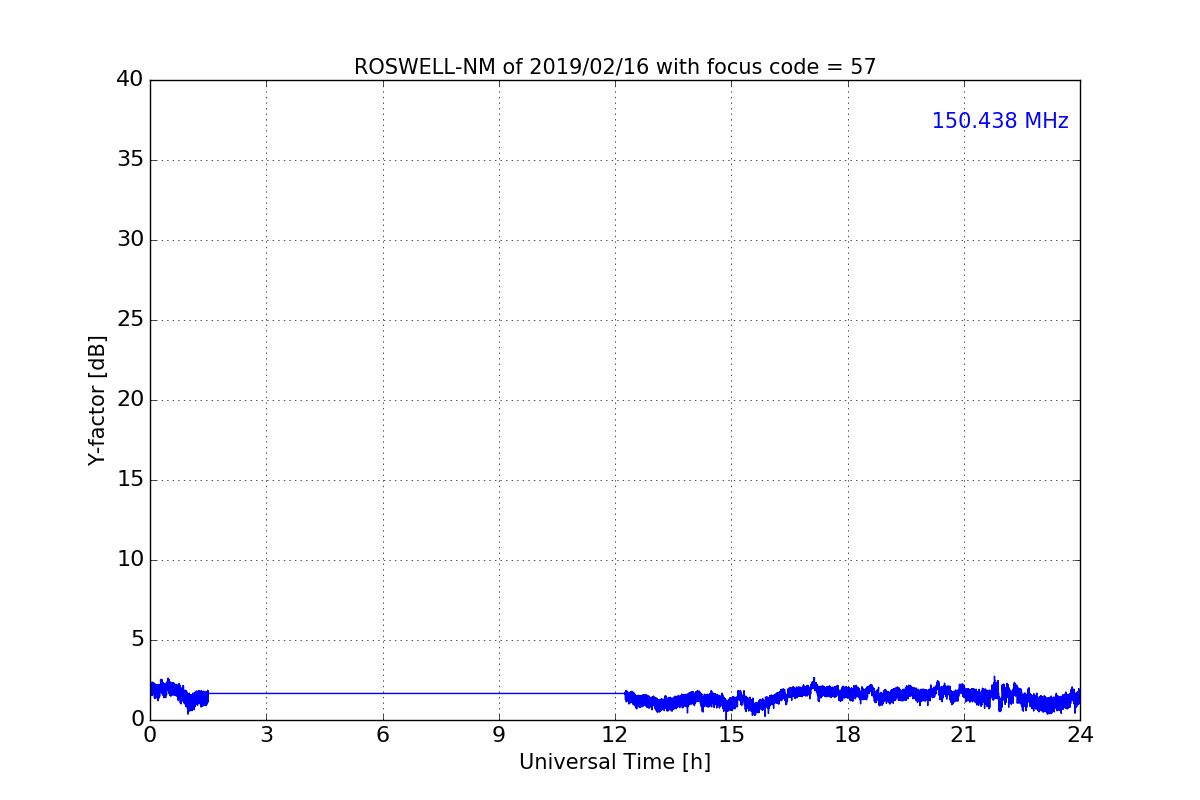Click the "Y-factor [dB]" axis label

pos(97,400)
